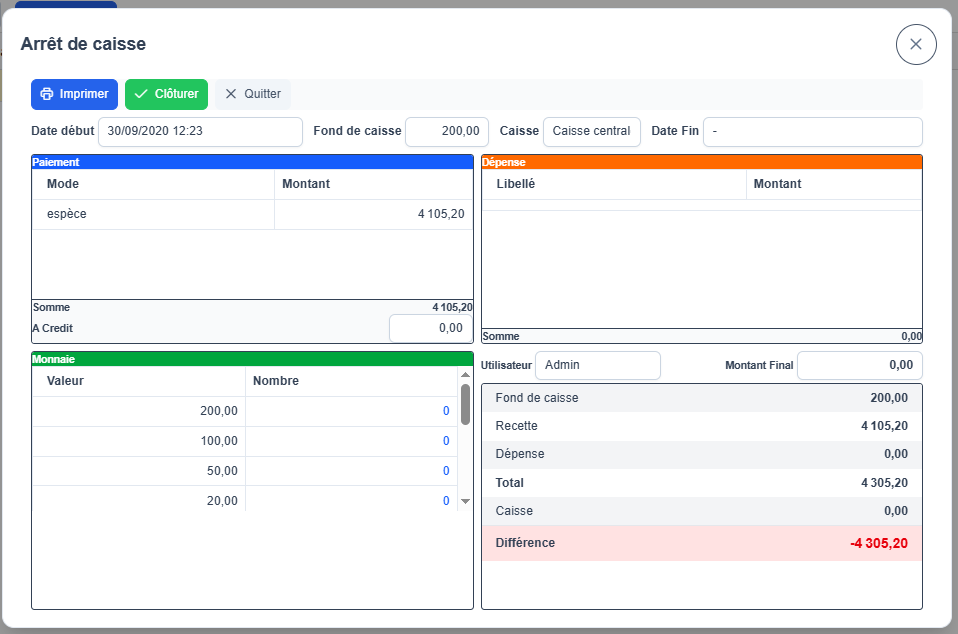Select the espèce payment row
The height and width of the screenshot is (634, 958).
(x=252, y=214)
